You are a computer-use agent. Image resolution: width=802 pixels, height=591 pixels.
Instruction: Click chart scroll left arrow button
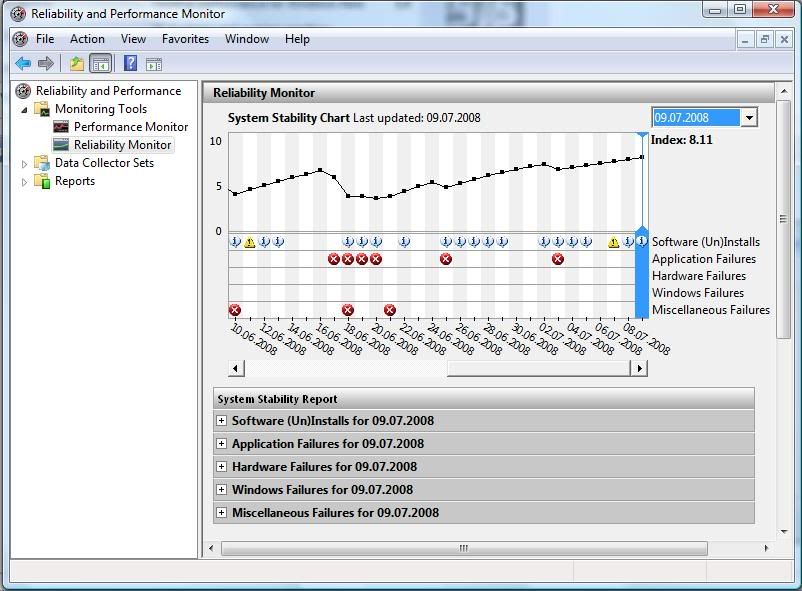click(236, 368)
